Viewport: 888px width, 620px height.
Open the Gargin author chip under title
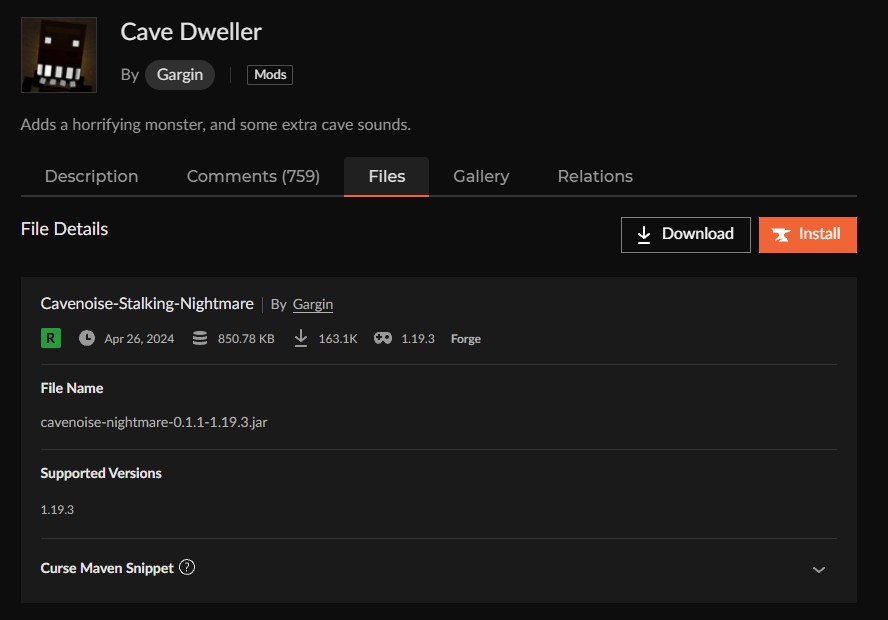[x=180, y=75]
